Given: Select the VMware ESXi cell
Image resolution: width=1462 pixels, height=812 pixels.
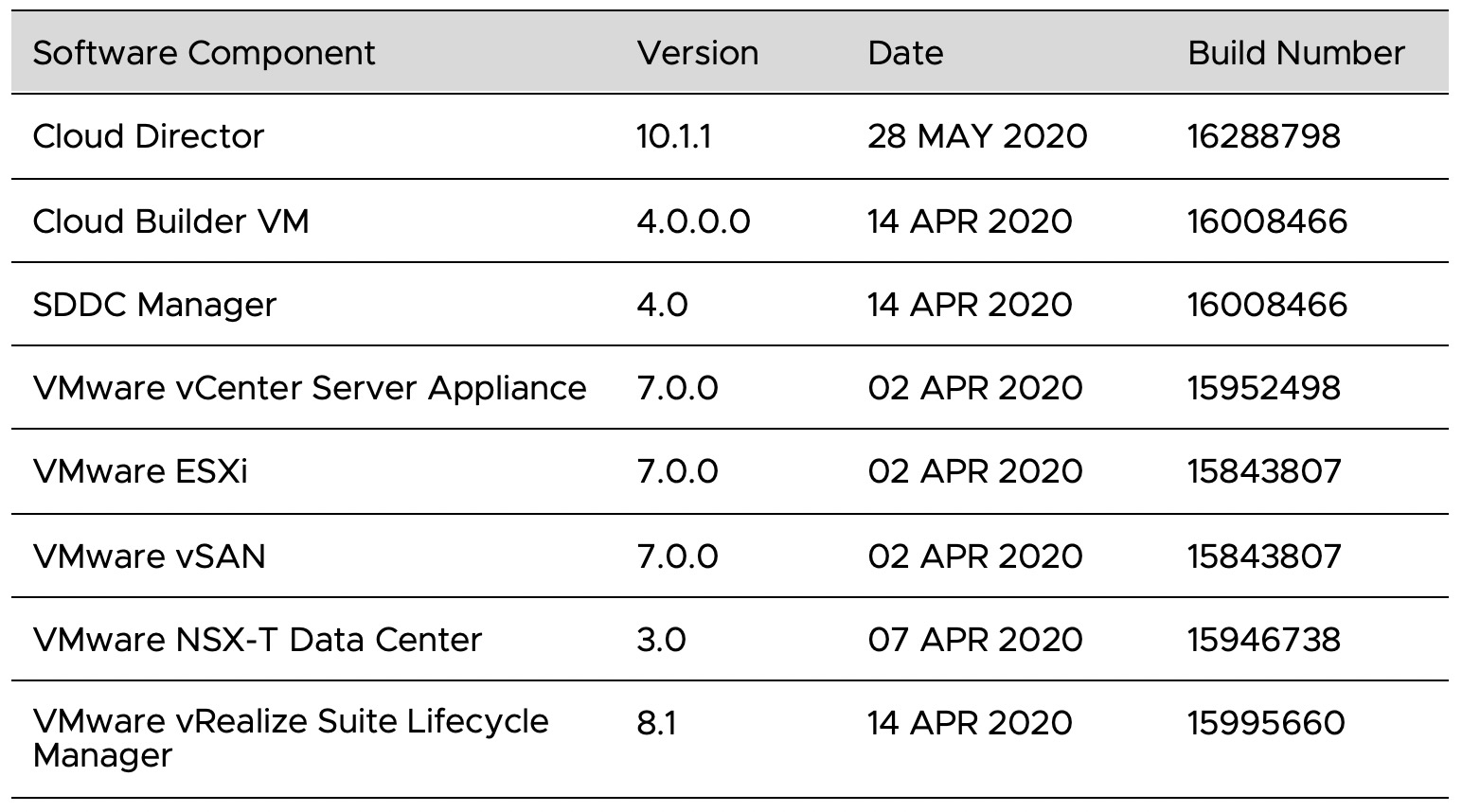Looking at the screenshot, I should [140, 471].
